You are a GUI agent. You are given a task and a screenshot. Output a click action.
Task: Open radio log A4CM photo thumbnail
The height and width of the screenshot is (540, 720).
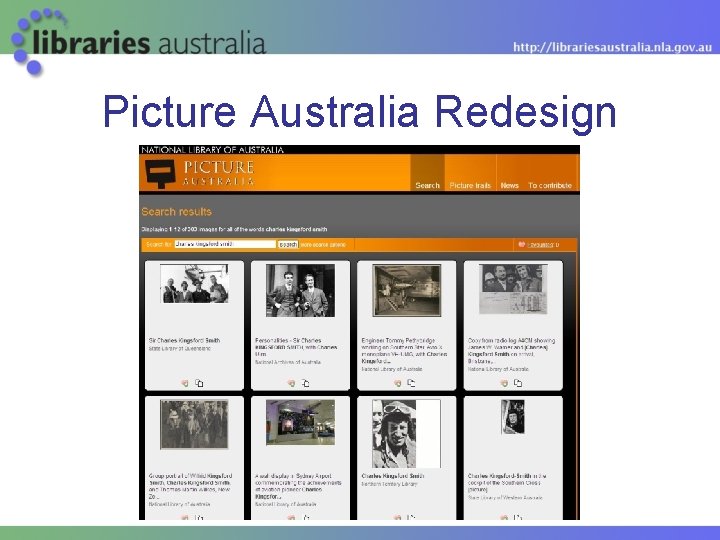click(x=513, y=289)
